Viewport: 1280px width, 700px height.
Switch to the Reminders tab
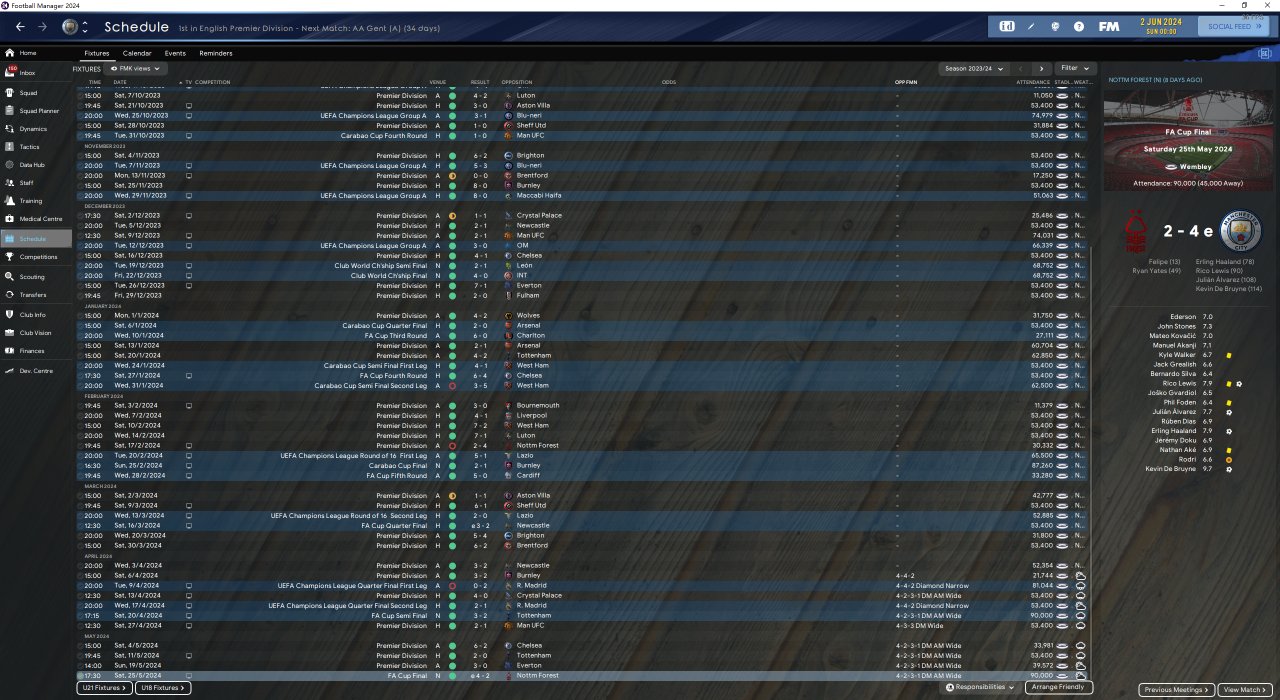click(216, 53)
